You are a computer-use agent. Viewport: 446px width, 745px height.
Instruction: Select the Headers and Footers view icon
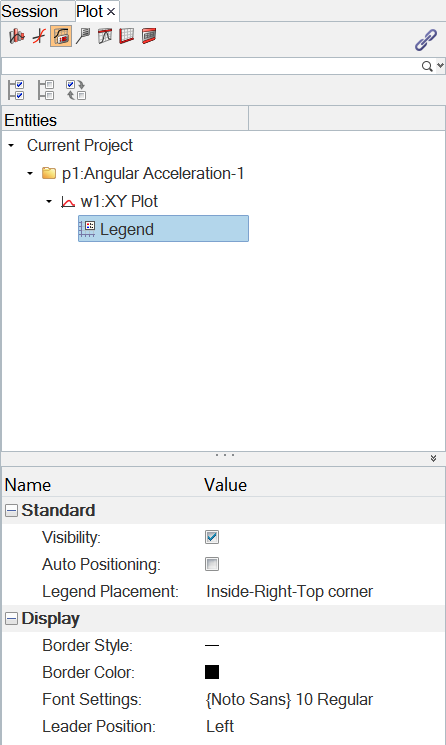click(149, 36)
